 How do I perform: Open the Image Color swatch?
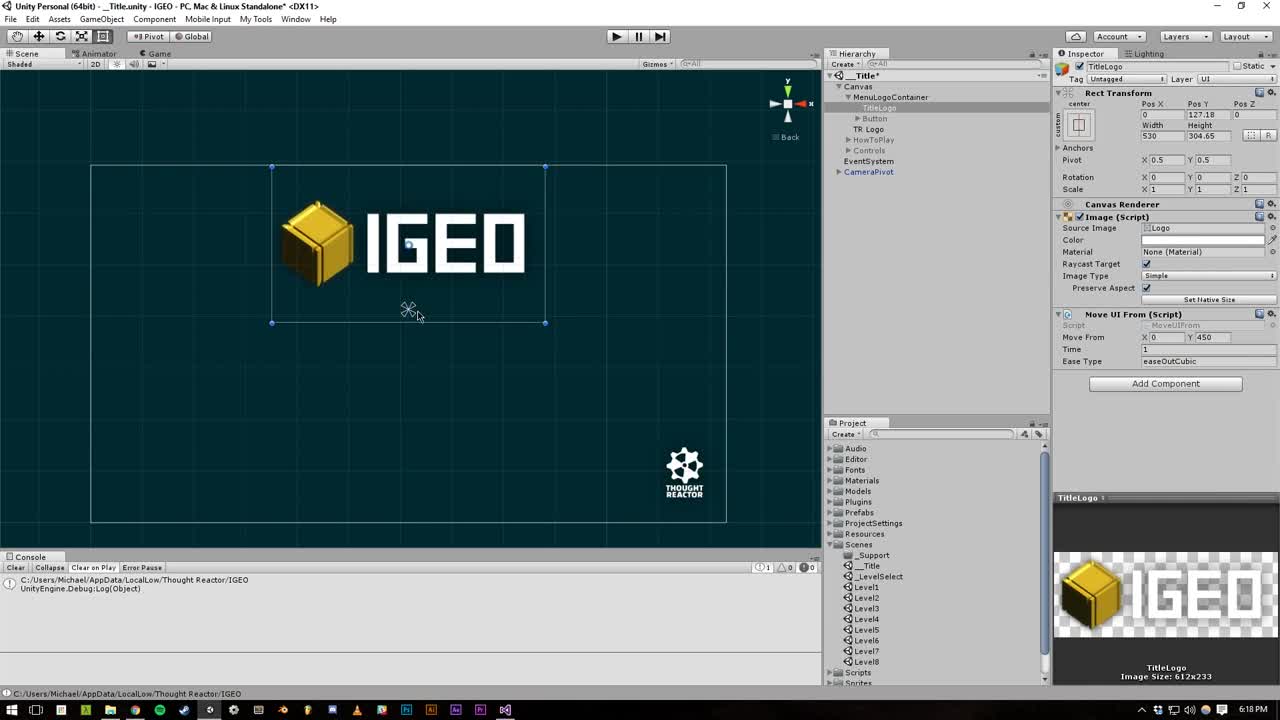click(x=1204, y=240)
